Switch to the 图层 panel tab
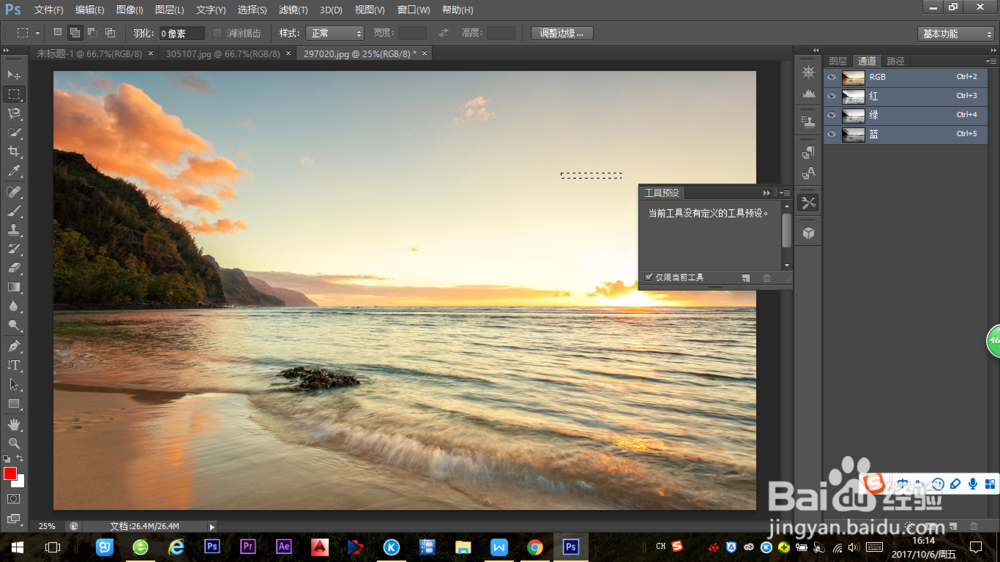Screen dimensions: 1000x562 838,61
